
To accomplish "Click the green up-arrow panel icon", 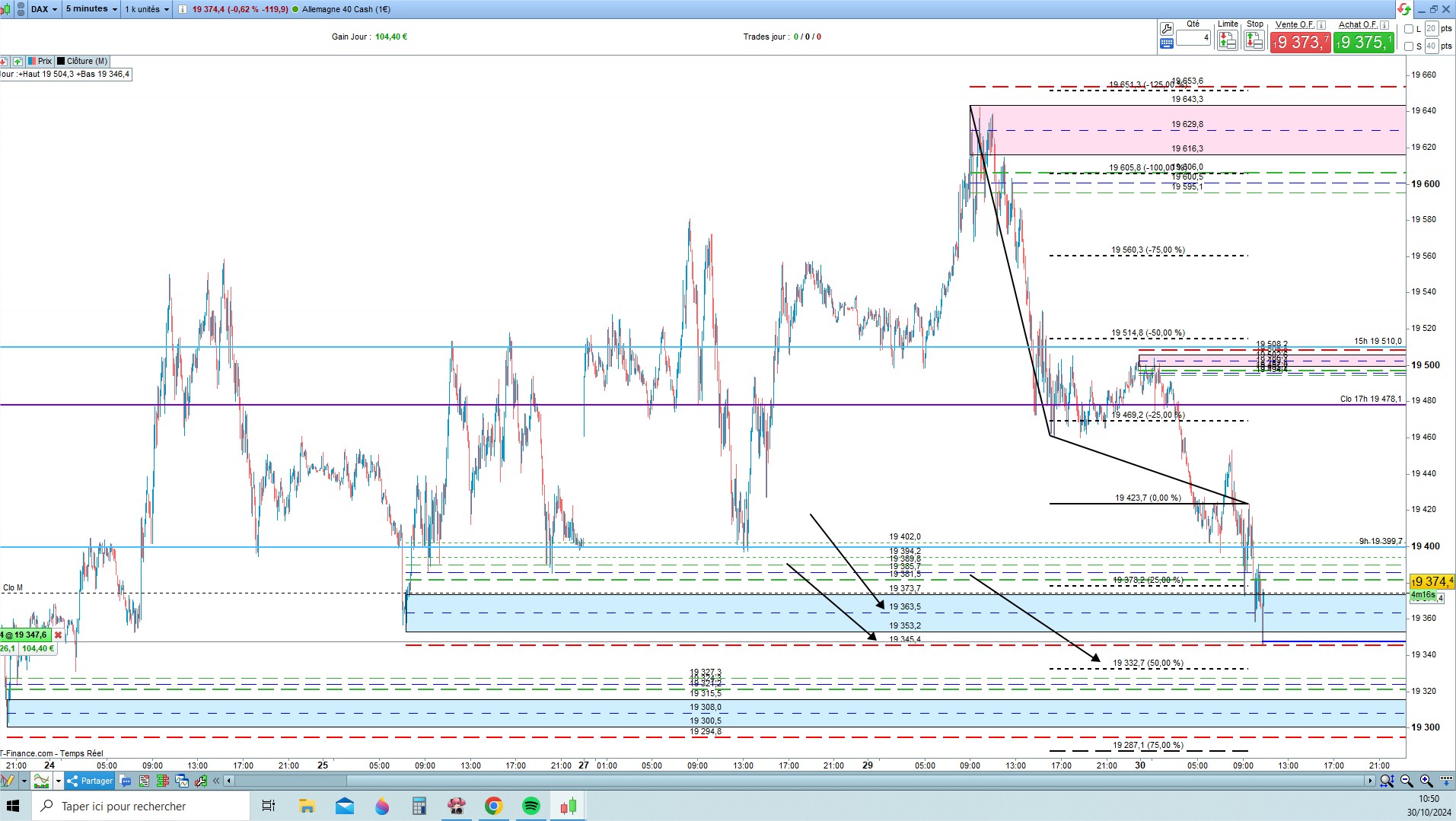I will [18, 61].
